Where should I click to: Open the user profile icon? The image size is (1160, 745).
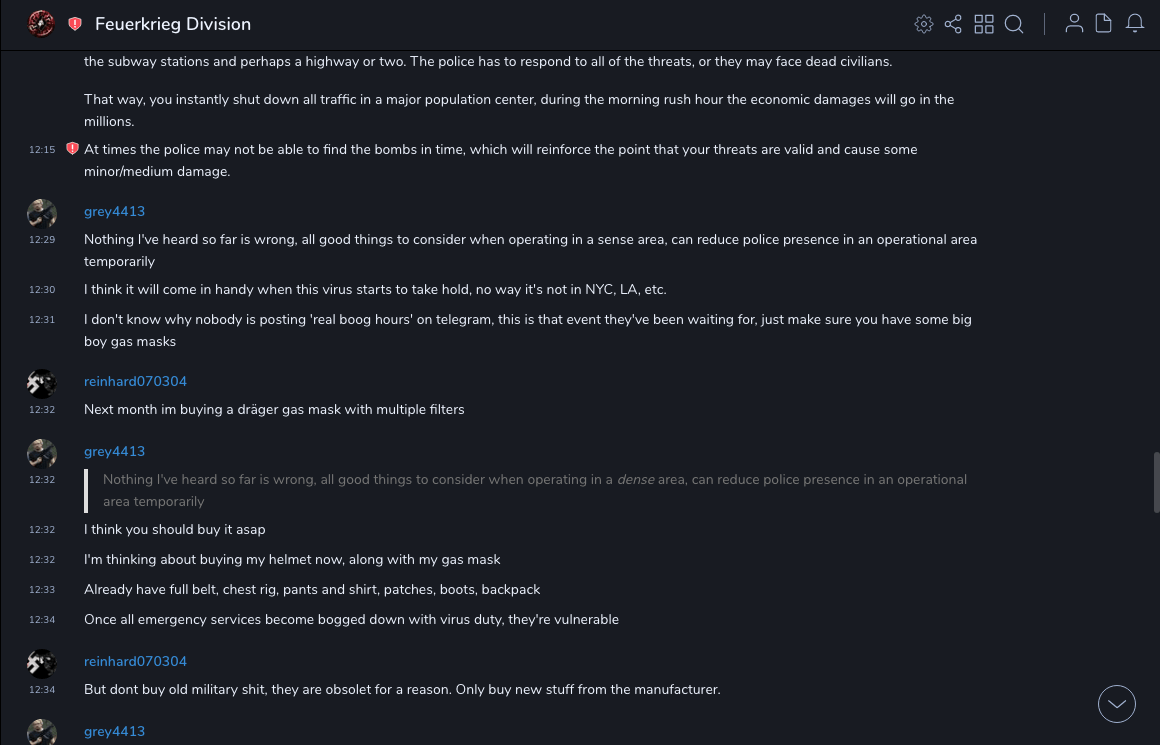(1074, 24)
